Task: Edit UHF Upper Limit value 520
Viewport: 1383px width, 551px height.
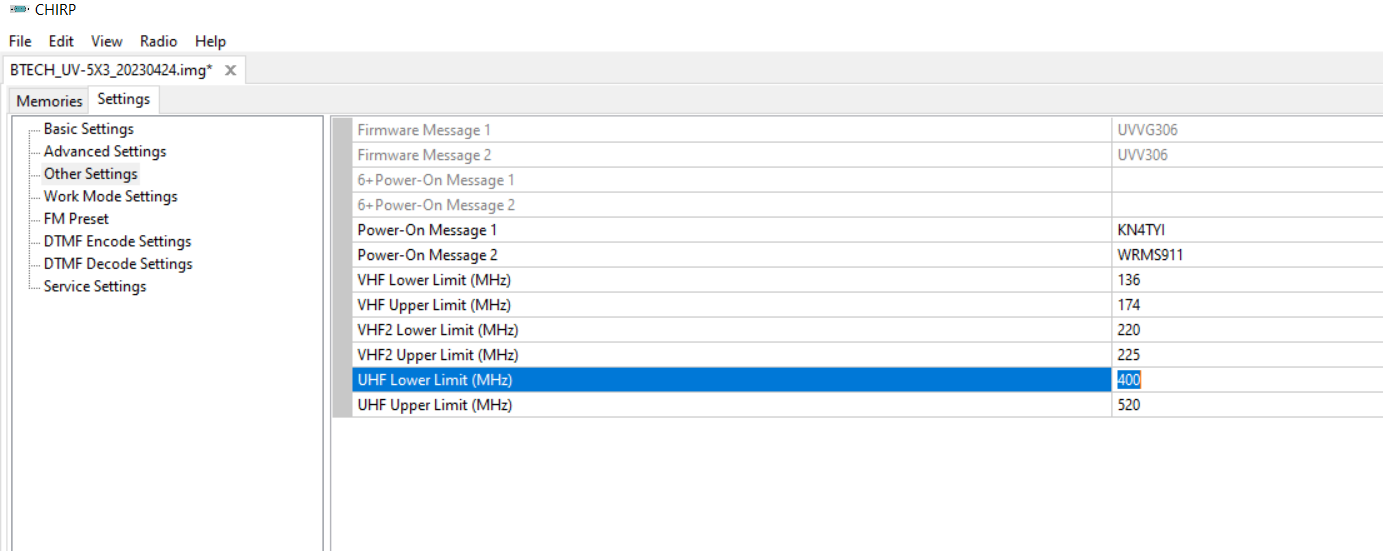Action: pyautogui.click(x=1247, y=405)
